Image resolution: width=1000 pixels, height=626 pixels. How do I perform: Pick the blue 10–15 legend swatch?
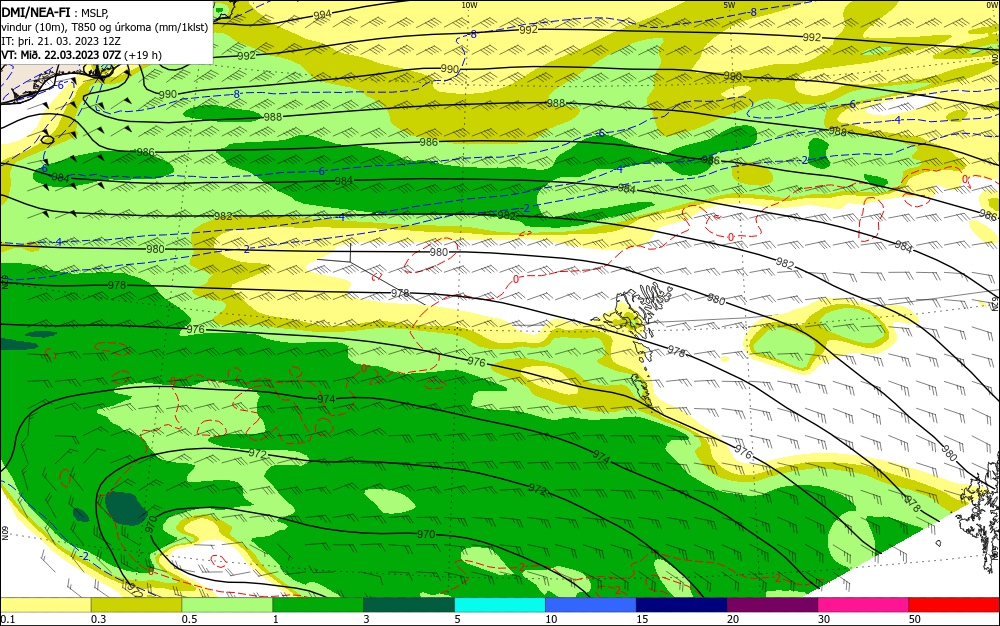(591, 605)
